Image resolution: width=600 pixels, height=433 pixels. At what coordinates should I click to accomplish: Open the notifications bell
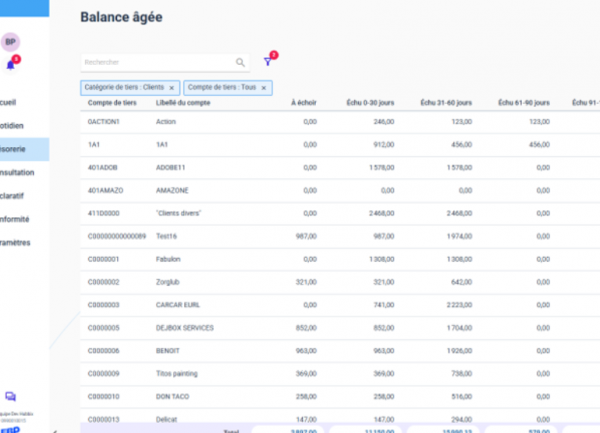(x=11, y=65)
